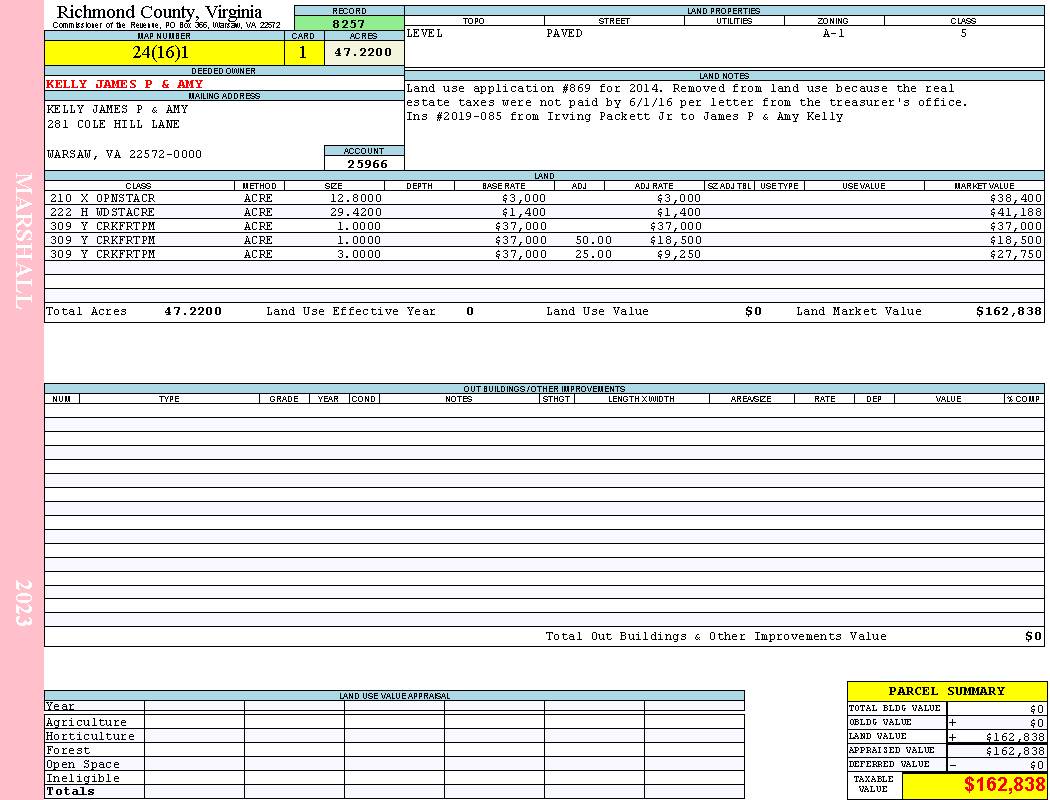Click the OBLDG VALUE row label
Screen dimensions: 1050x800
[x=880, y=722]
